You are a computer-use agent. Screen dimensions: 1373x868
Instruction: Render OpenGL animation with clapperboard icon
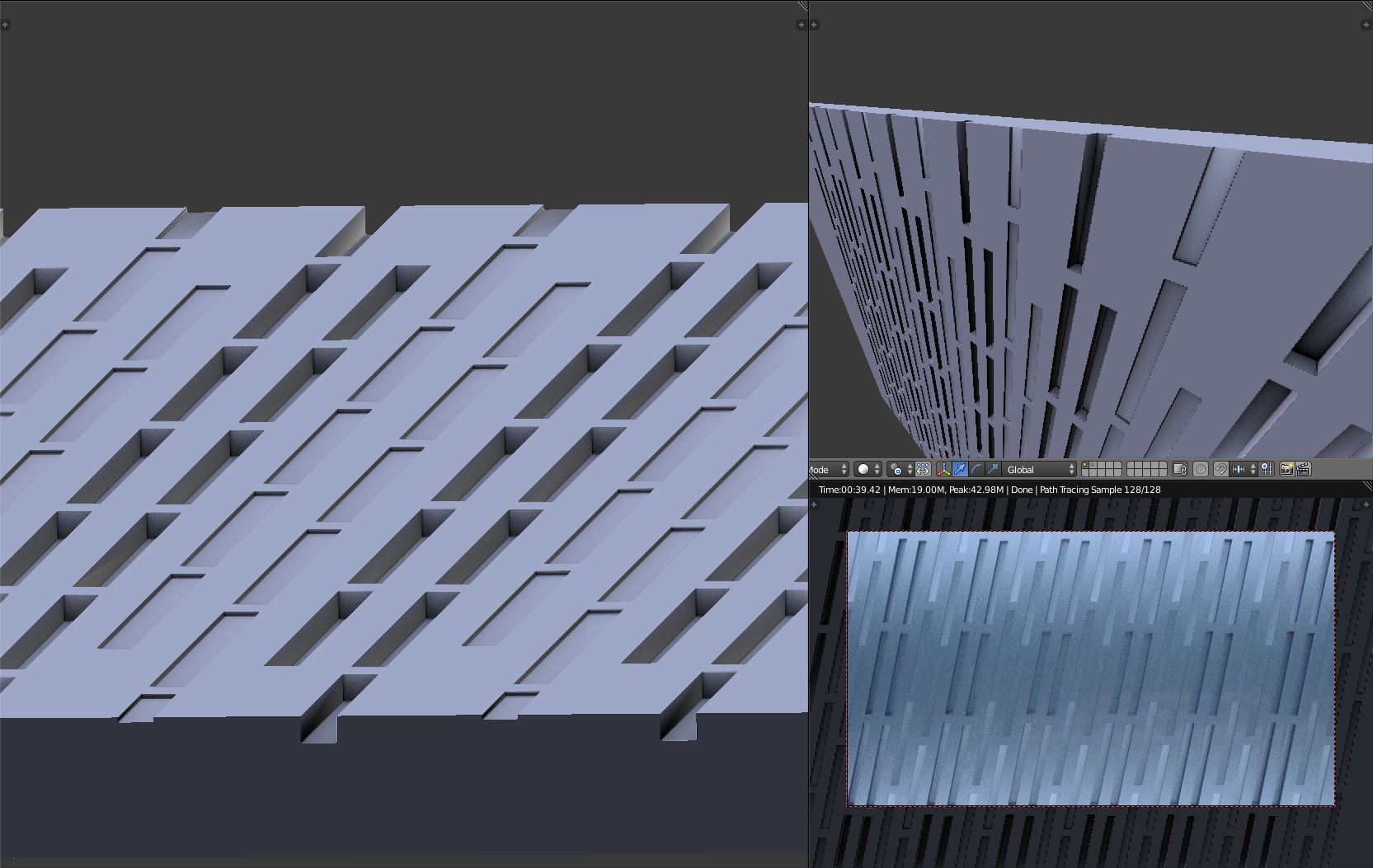click(x=1303, y=469)
